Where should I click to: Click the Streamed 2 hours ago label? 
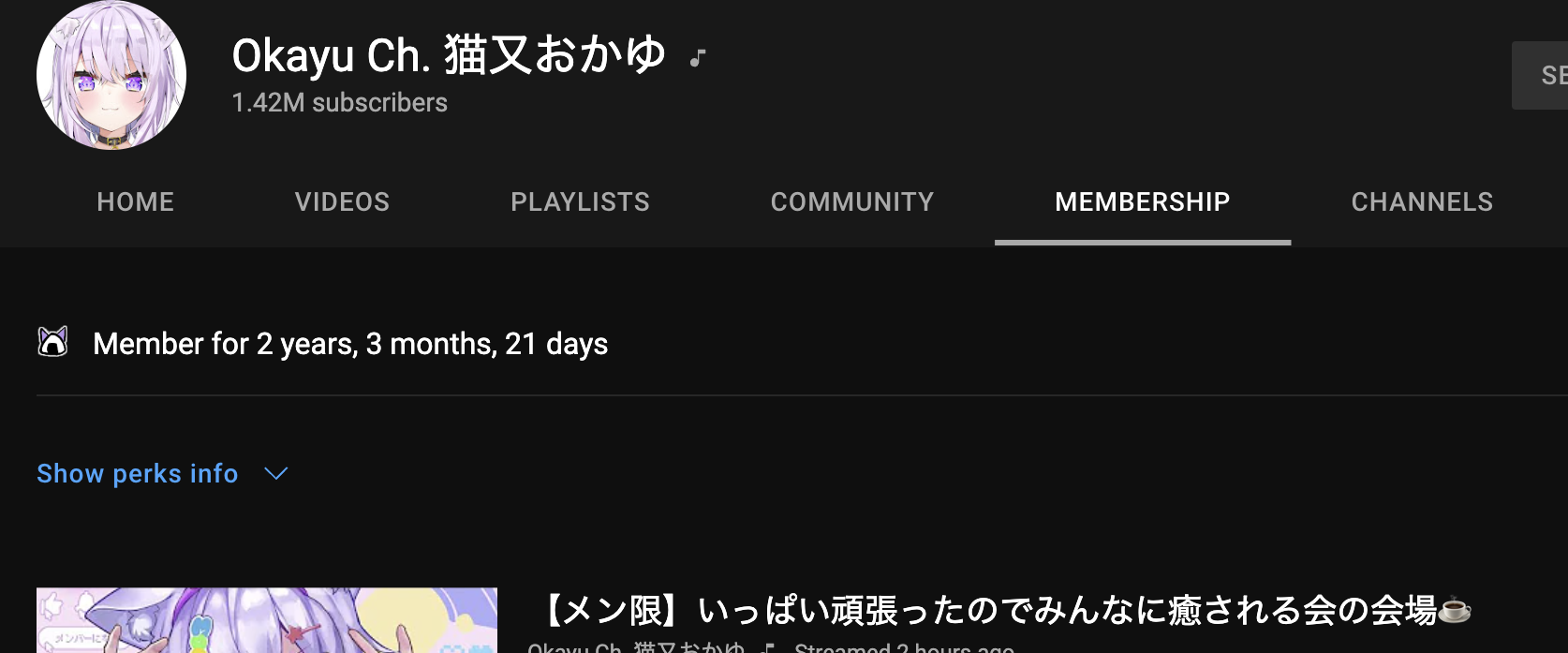point(904,647)
